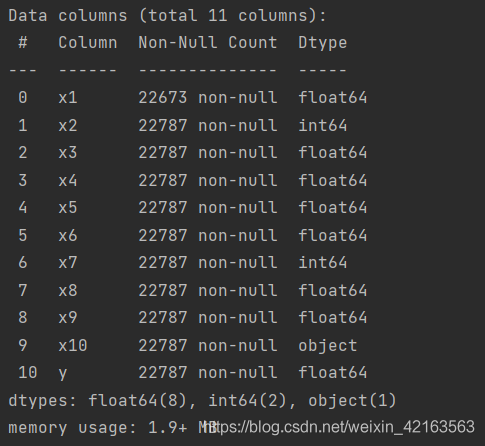485x446 pixels.
Task: Click the int64 dtype in row x7
Action: point(323,263)
